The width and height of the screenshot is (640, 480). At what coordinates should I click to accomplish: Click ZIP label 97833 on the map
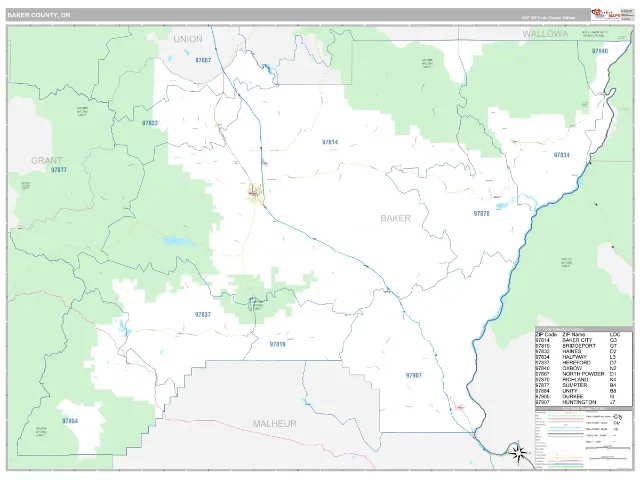click(150, 123)
